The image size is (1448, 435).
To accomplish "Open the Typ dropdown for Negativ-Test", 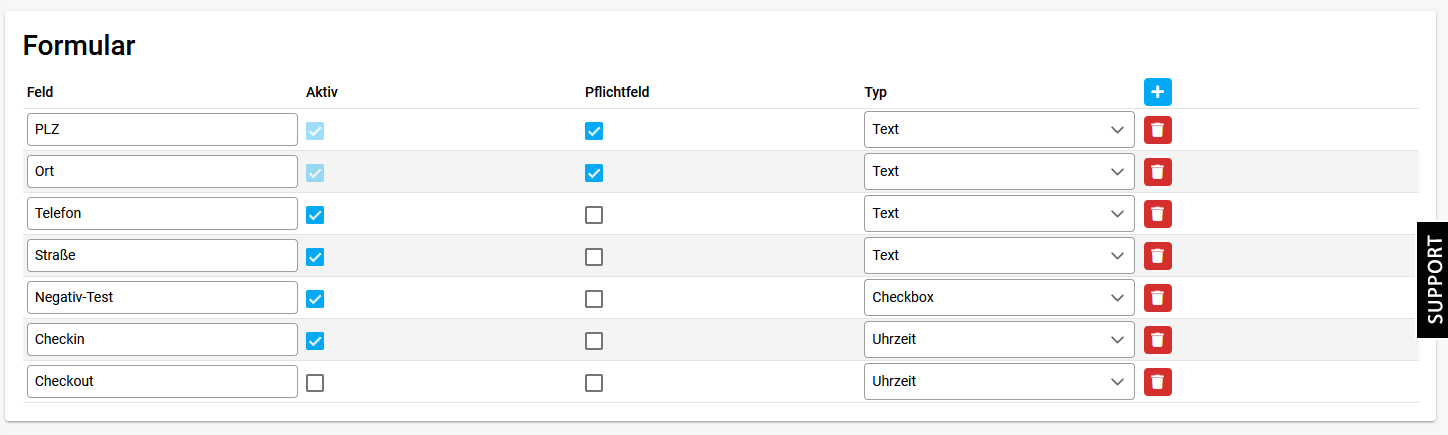I will (999, 298).
